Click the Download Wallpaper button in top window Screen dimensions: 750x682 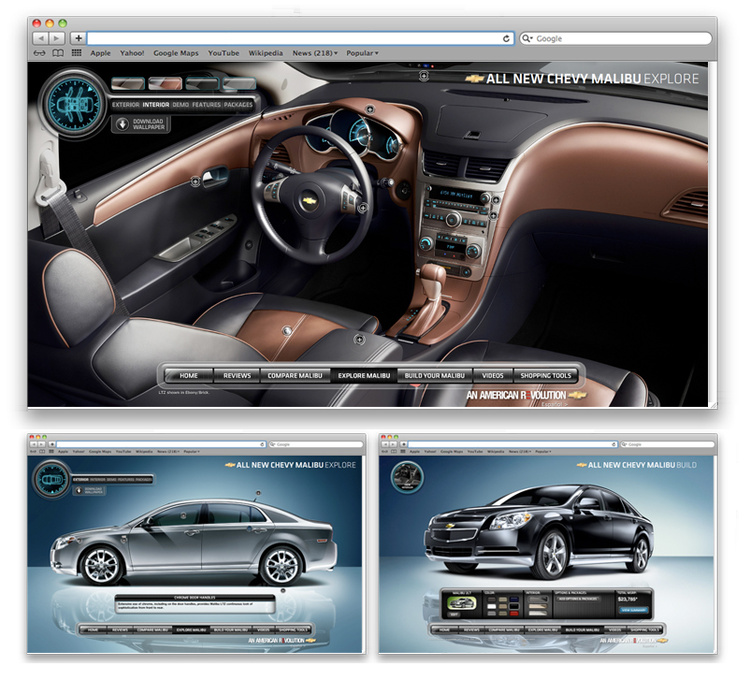coord(142,124)
